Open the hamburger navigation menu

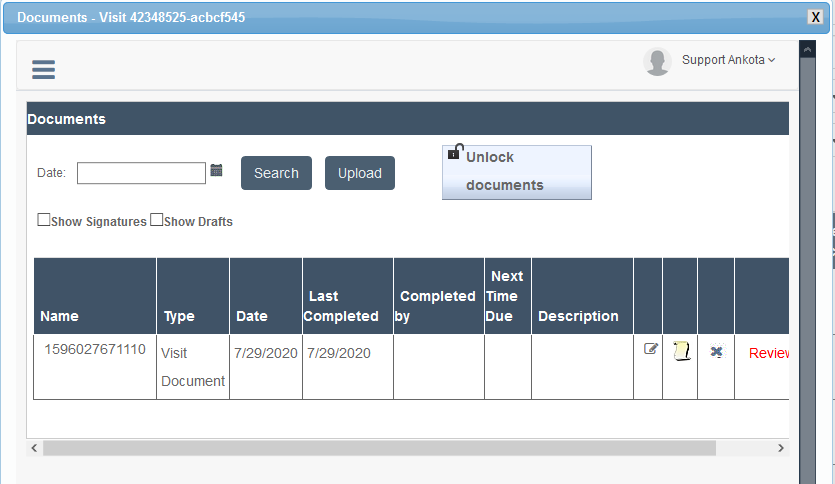43,69
